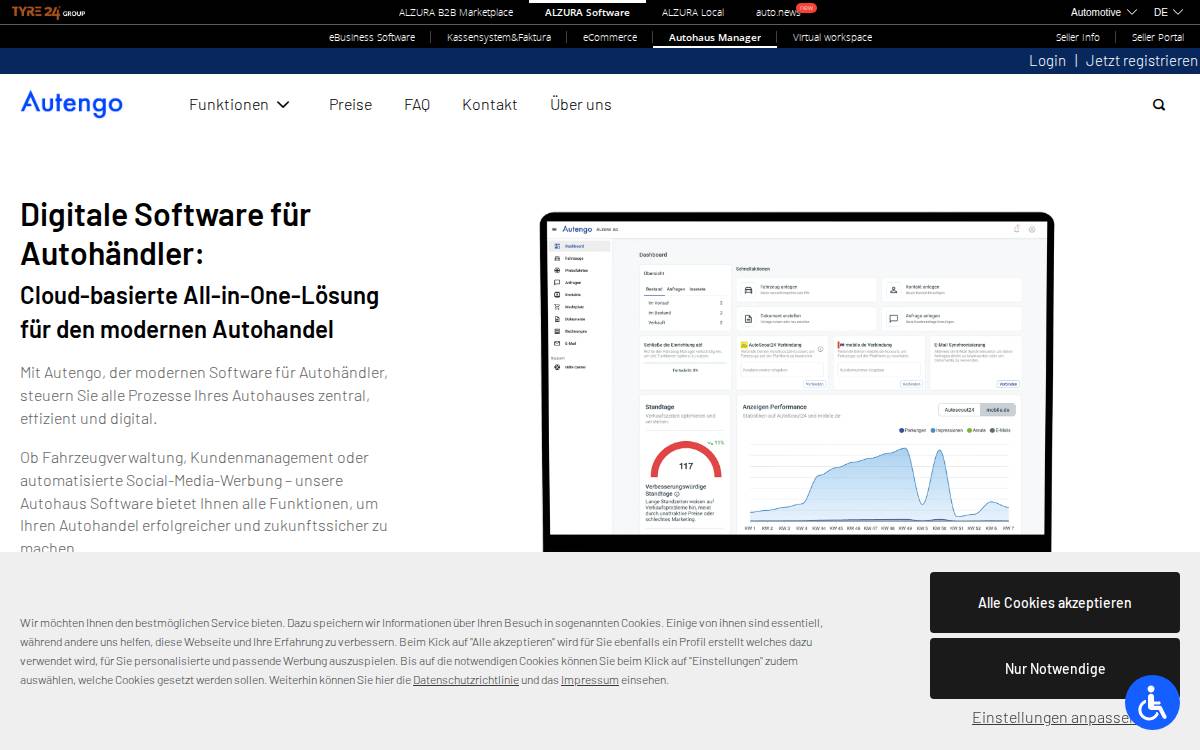Open the accessibility widget icon

1152,703
